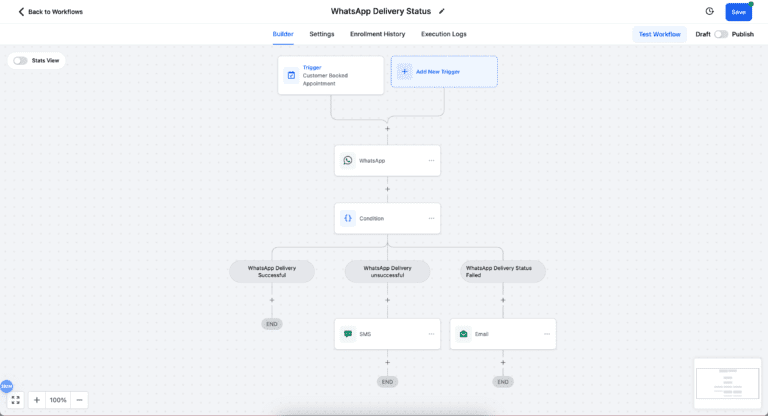Open the SMS node options menu

(x=432, y=334)
